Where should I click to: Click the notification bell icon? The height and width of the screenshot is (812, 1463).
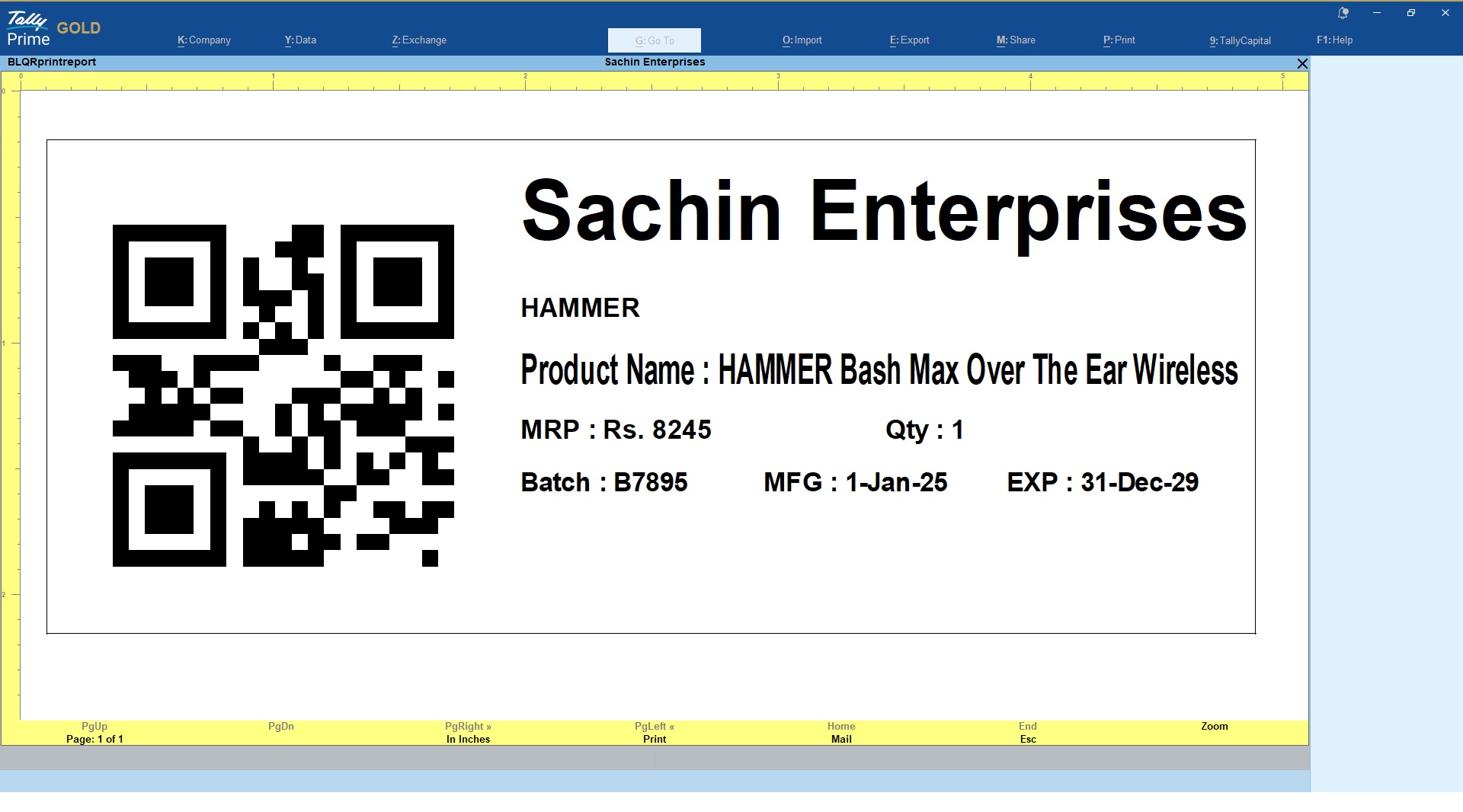coord(1343,13)
